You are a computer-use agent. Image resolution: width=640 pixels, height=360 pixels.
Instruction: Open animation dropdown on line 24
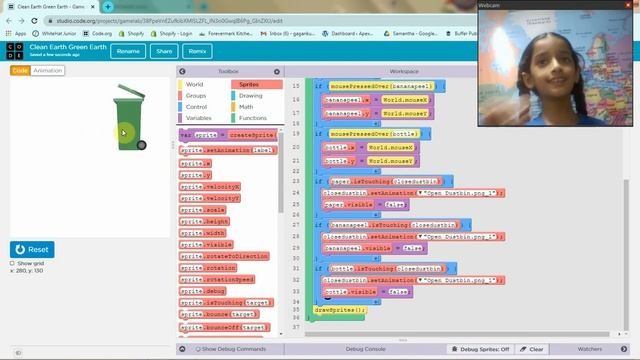point(420,193)
